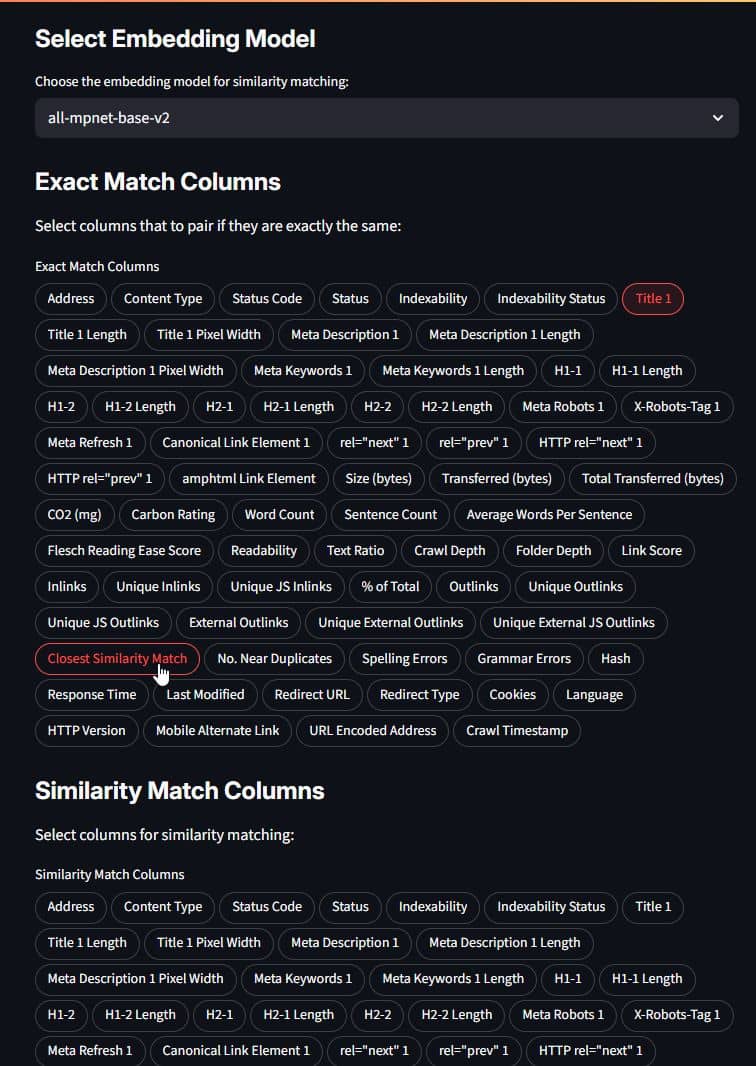Toggle the selected Closest Similarity Match pill
Screen dimensions: 756x1066
(117, 659)
